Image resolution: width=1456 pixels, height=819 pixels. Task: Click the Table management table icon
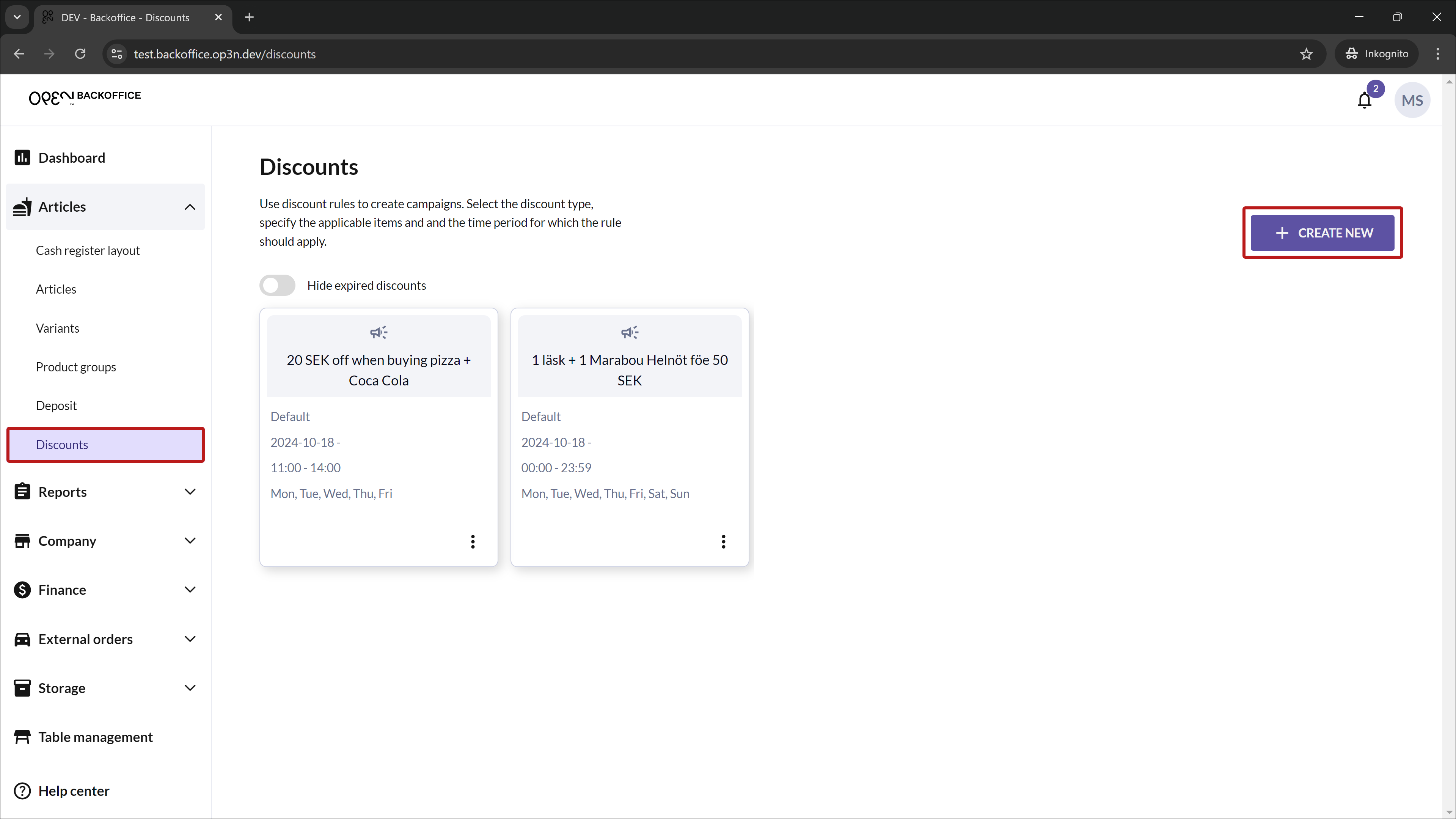[22, 737]
